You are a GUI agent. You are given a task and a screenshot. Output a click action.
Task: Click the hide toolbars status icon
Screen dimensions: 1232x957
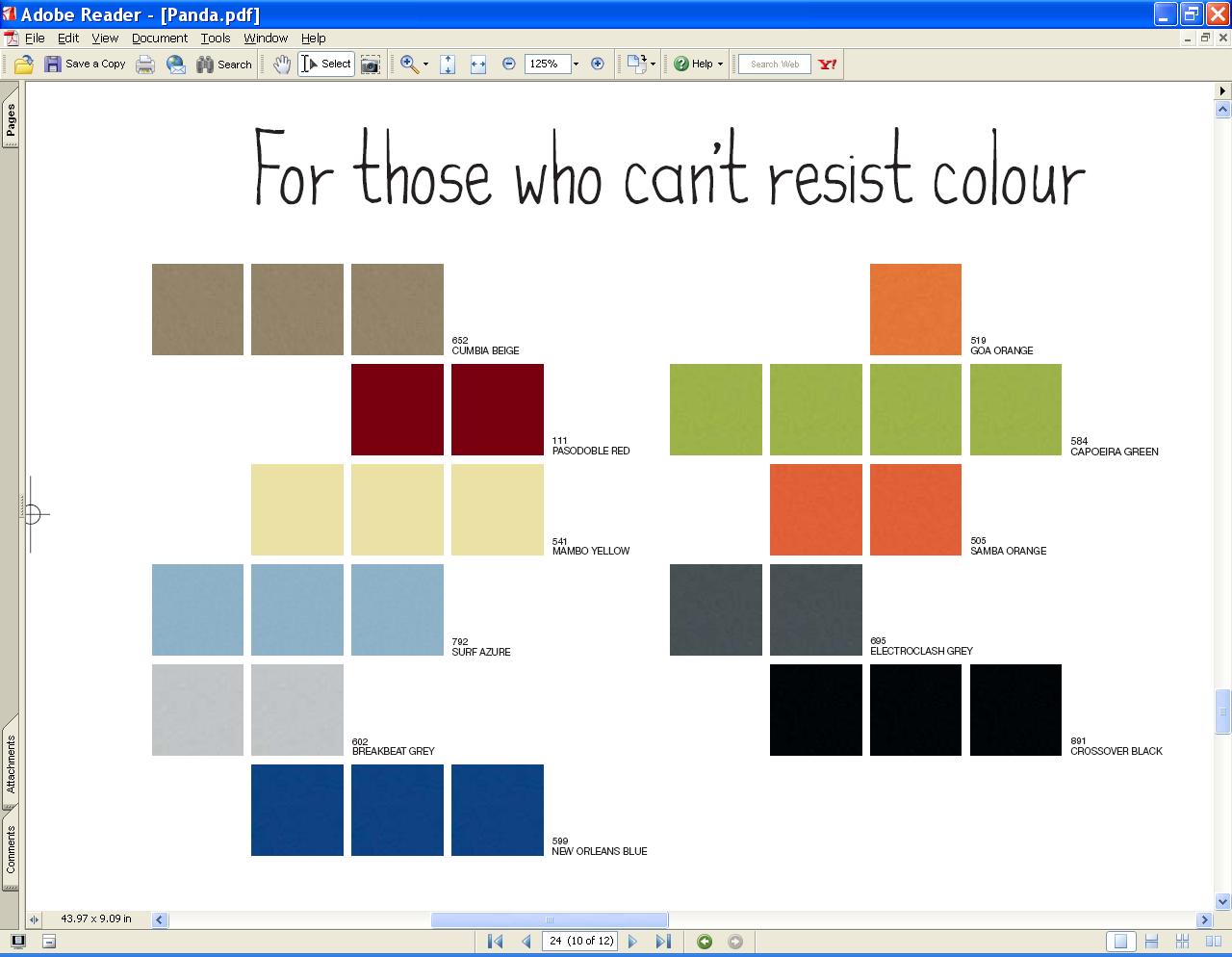coord(49,942)
